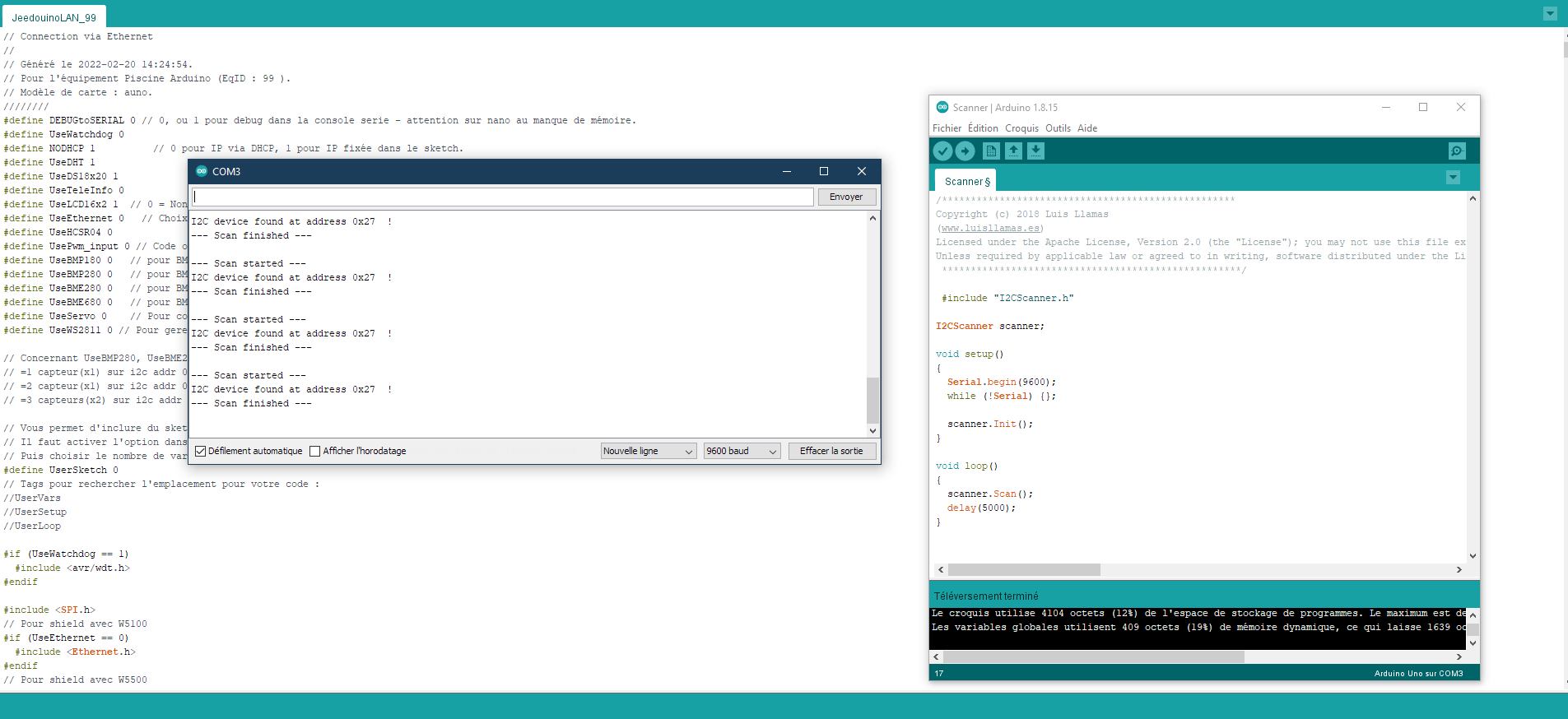Viewport: 1568px width, 719px height.
Task: Maximize the COM3 serial monitor window
Action: click(823, 171)
